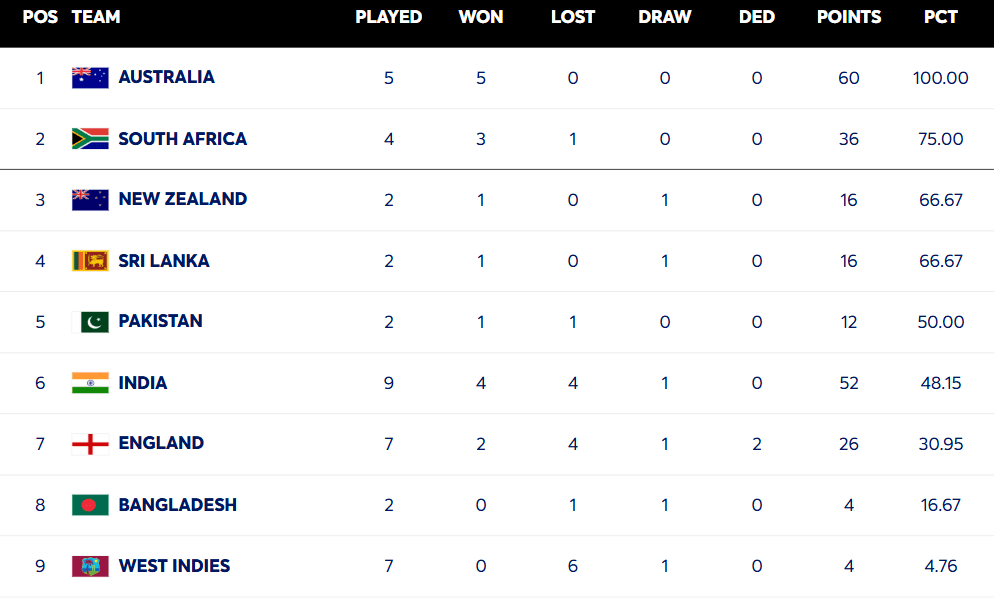Click the PLAYED column header
Screen dimensions: 994x604
388,17
